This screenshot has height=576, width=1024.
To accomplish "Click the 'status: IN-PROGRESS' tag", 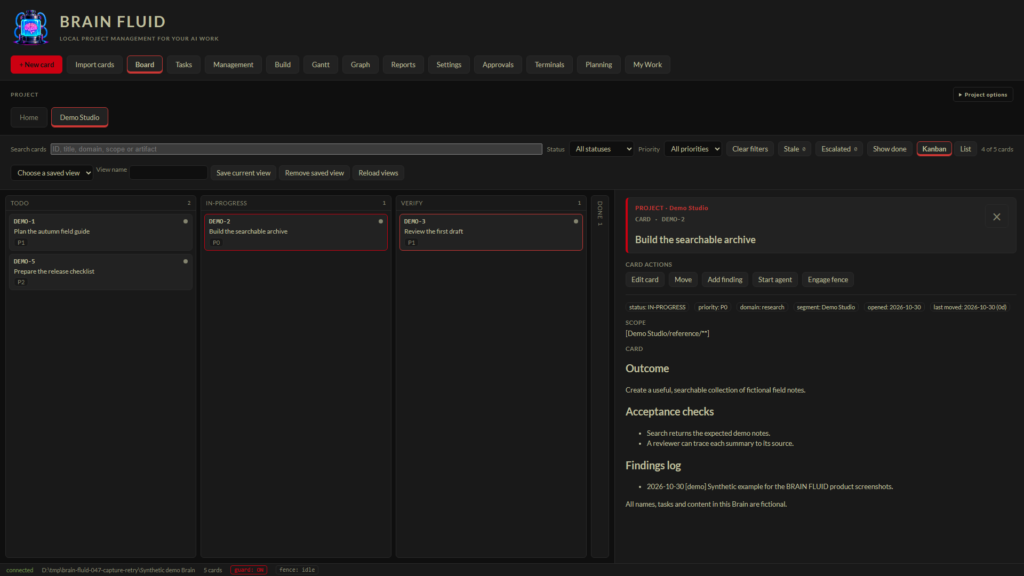I will point(657,307).
